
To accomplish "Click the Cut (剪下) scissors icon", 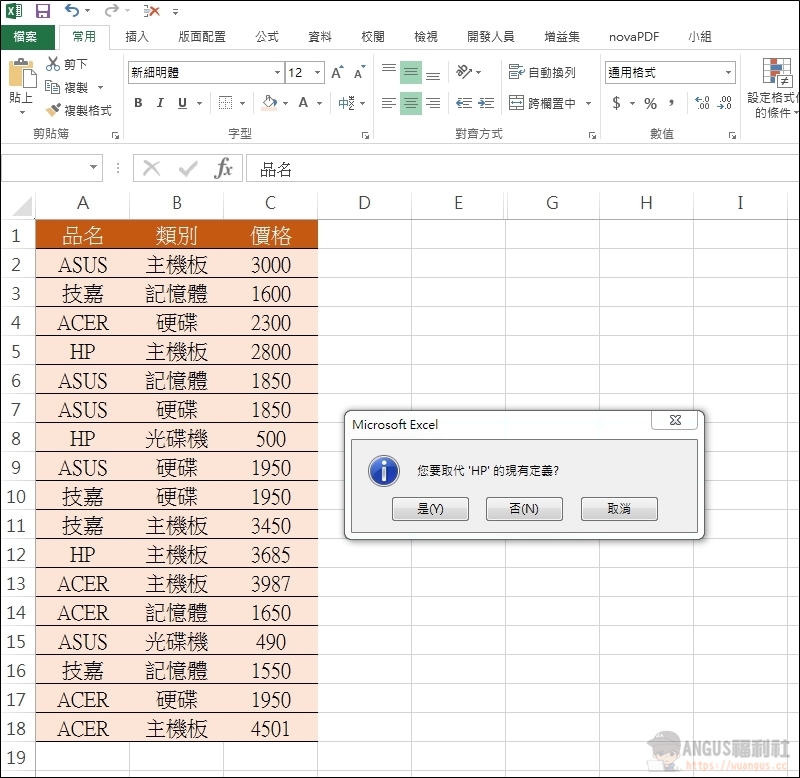I will 53,64.
